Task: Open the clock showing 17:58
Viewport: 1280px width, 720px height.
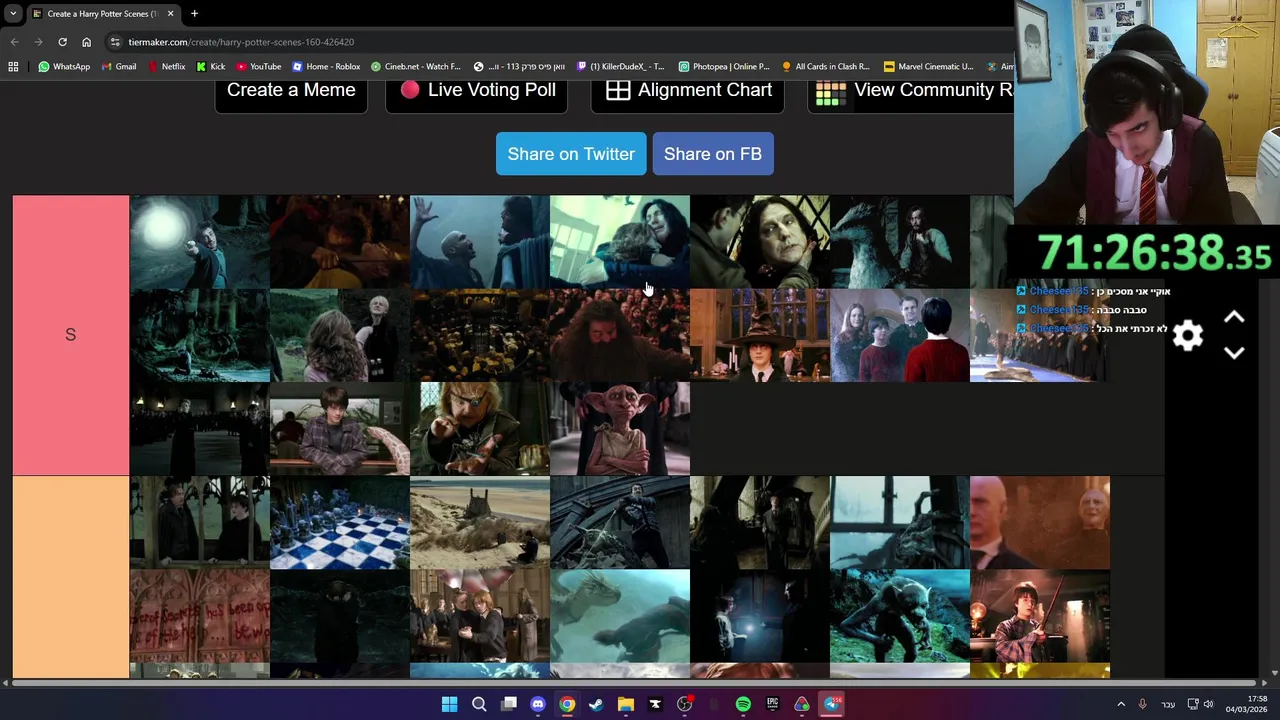Action: coord(1247,704)
